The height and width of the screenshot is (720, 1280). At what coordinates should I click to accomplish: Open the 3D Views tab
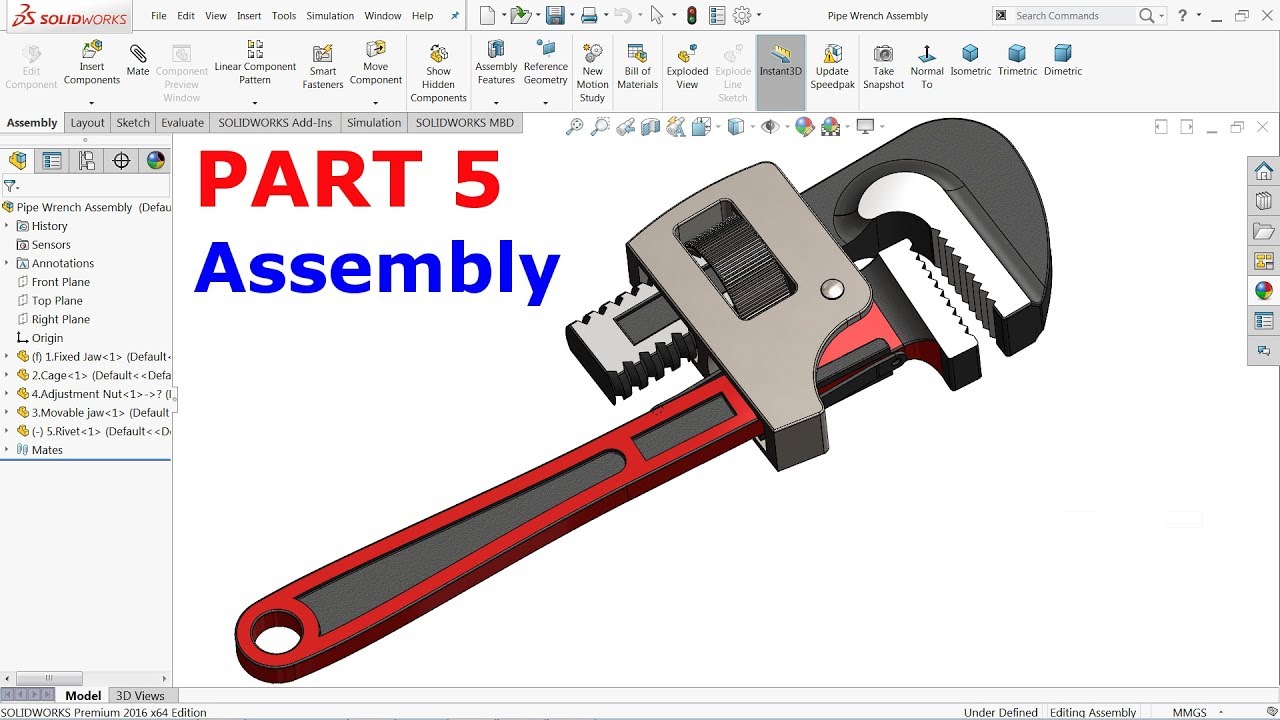pos(140,696)
